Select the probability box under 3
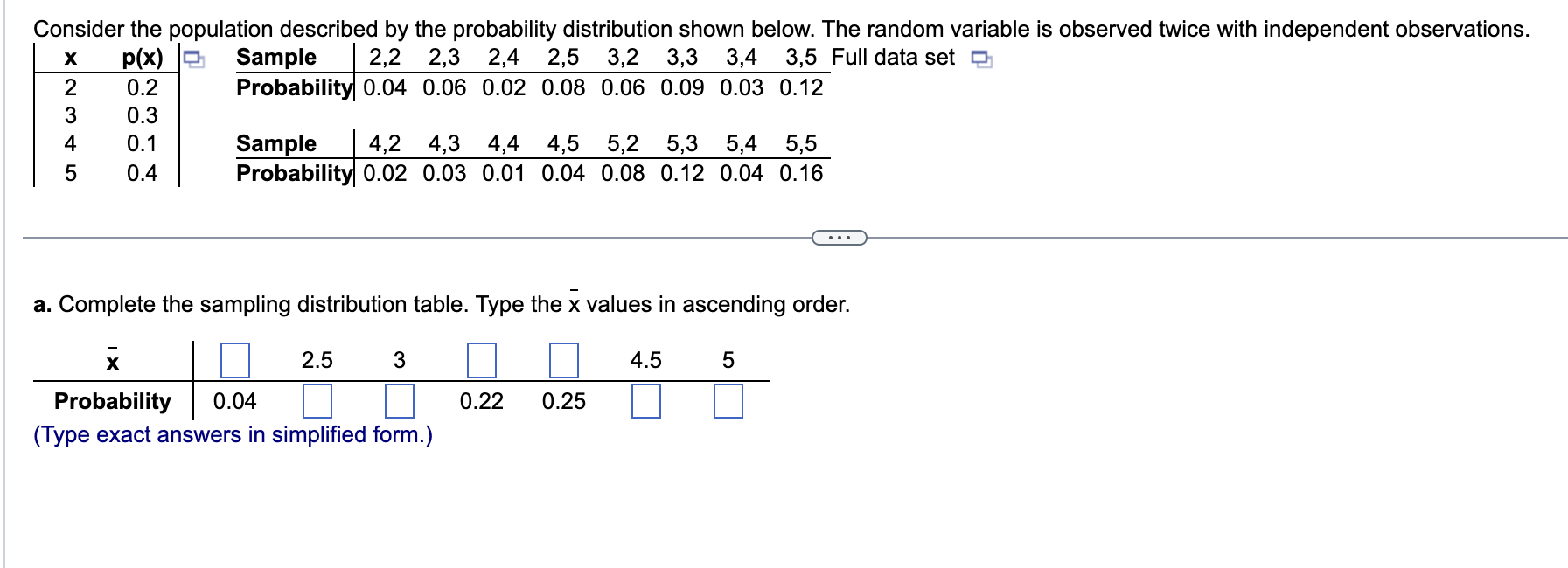Image resolution: width=1568 pixels, height=568 pixels. pos(400,403)
